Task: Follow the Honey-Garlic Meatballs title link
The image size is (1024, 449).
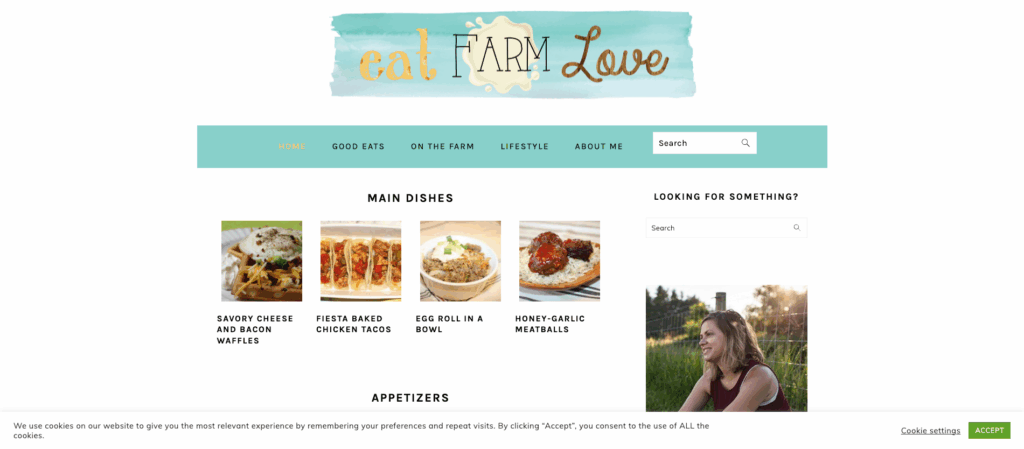Action: 550,324
